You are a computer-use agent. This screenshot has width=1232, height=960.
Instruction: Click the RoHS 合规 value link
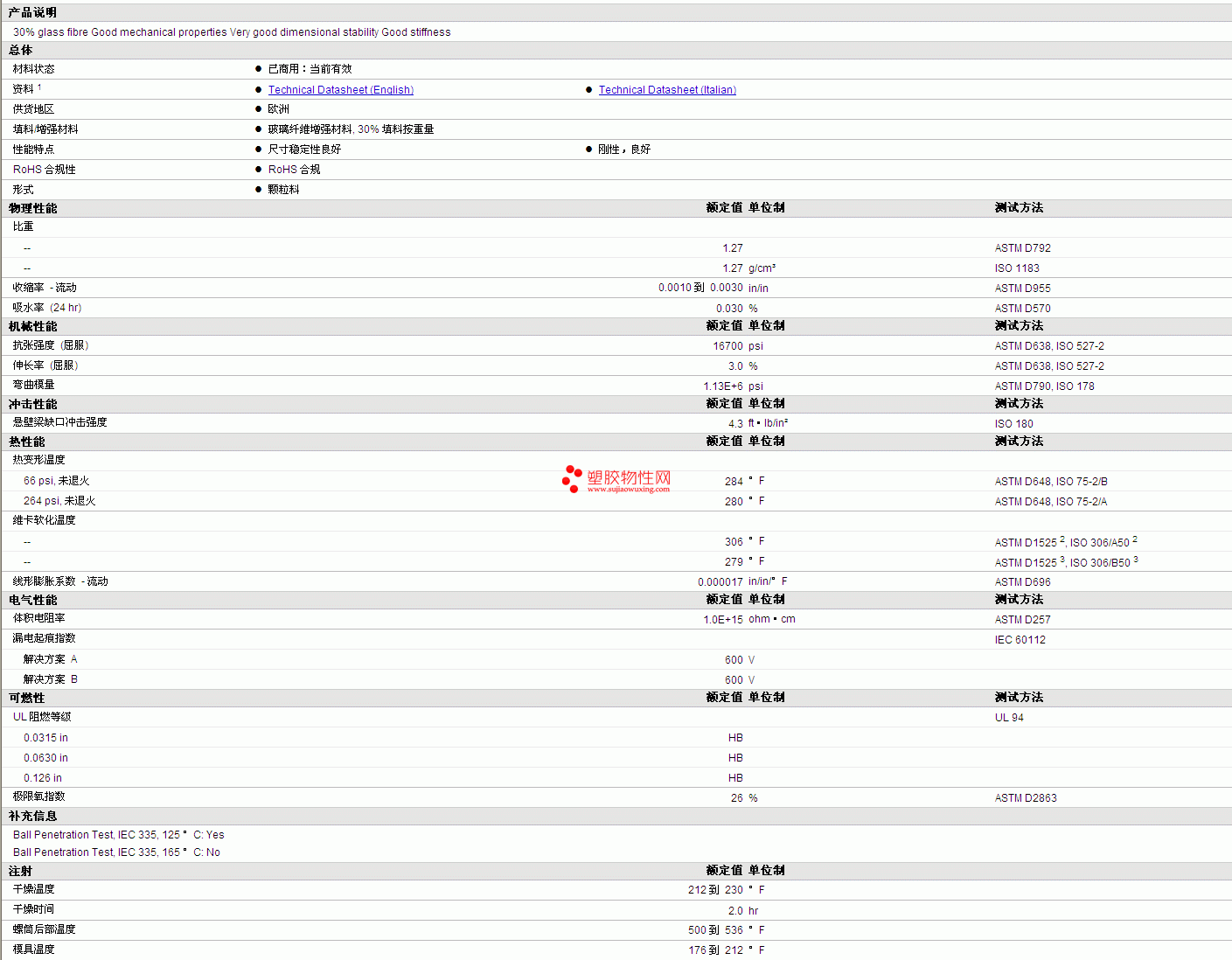[294, 170]
